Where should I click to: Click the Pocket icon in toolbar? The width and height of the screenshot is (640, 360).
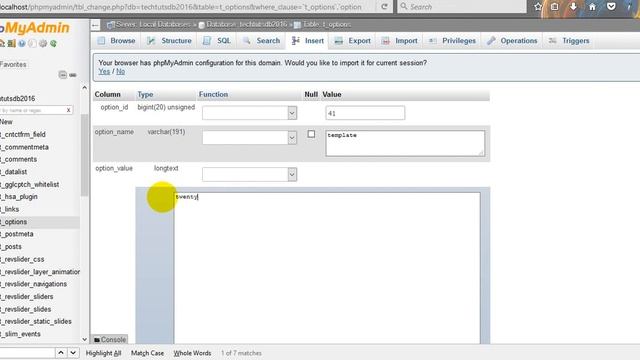coord(611,7)
